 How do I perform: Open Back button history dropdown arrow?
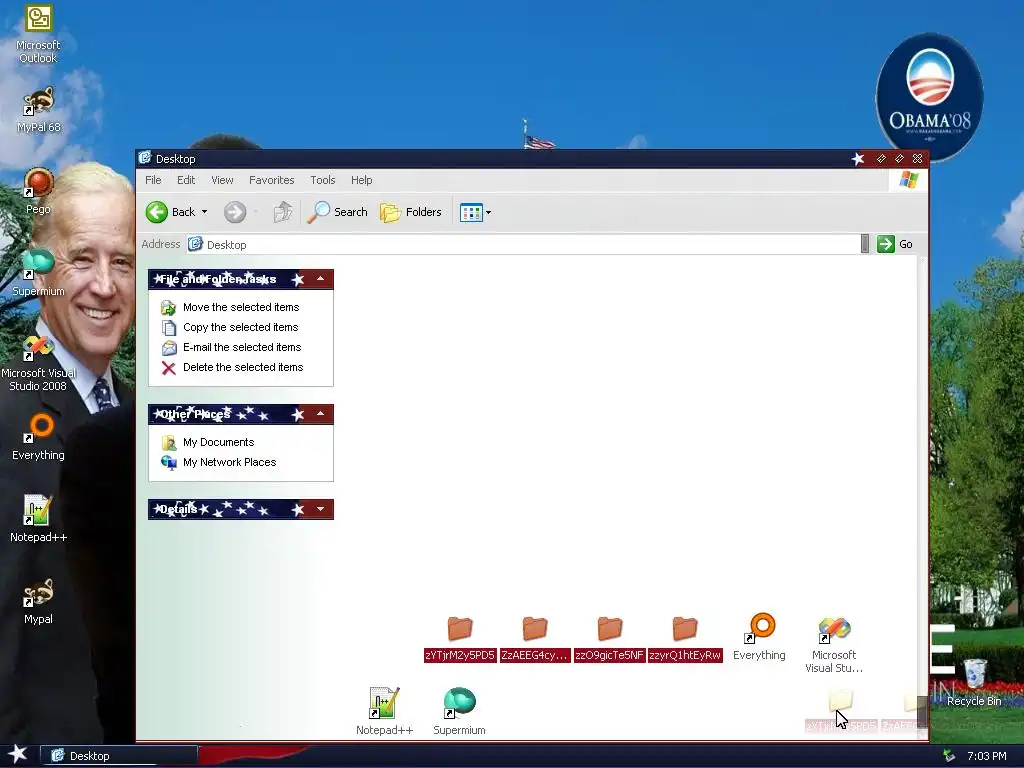pyautogui.click(x=204, y=212)
